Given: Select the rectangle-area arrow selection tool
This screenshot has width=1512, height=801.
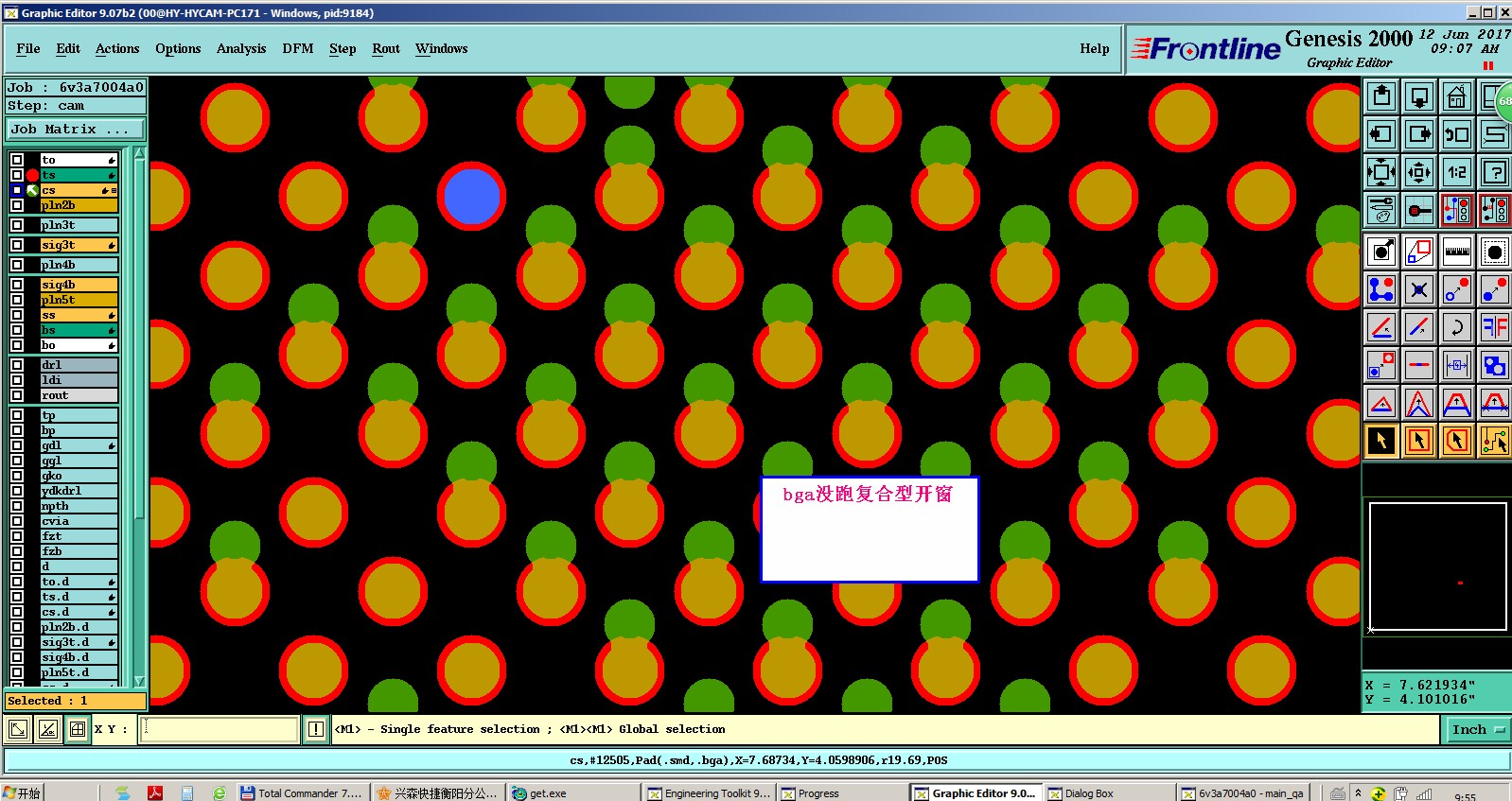Looking at the screenshot, I should [x=1419, y=441].
